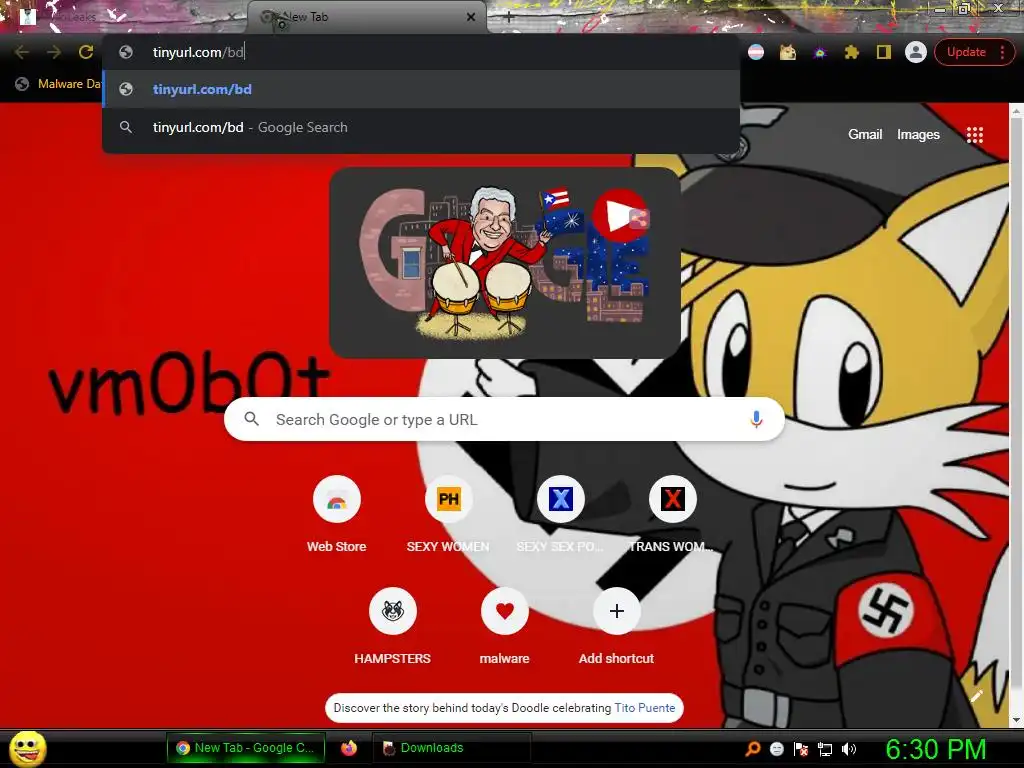Open the orange PH shortcut tile

(448, 500)
